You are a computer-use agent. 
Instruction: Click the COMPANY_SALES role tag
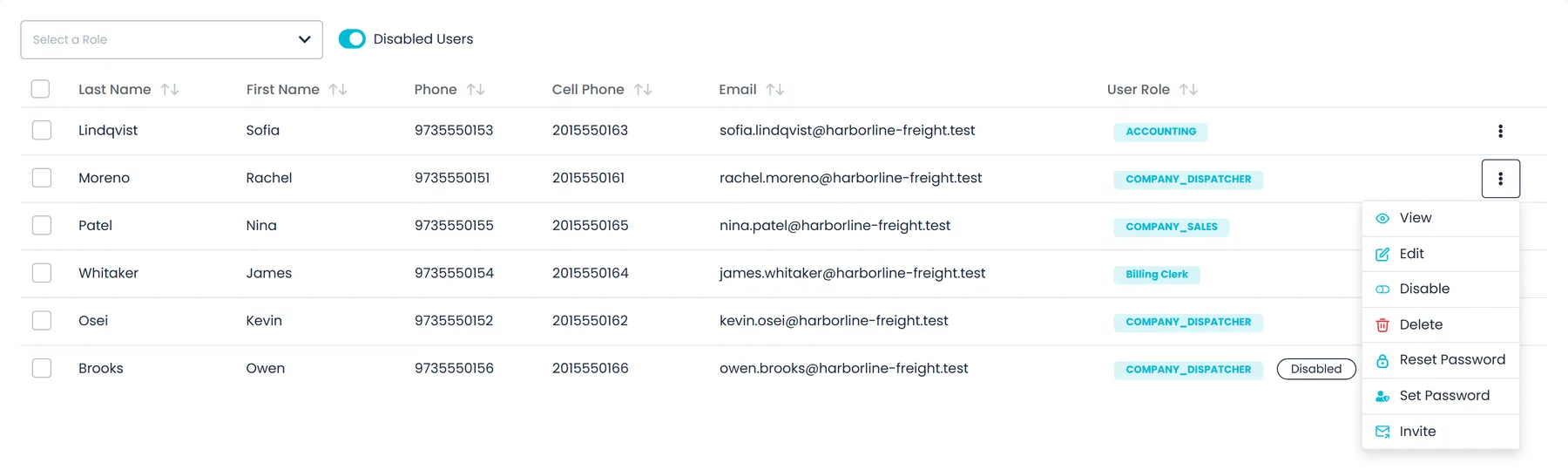pyautogui.click(x=1171, y=227)
